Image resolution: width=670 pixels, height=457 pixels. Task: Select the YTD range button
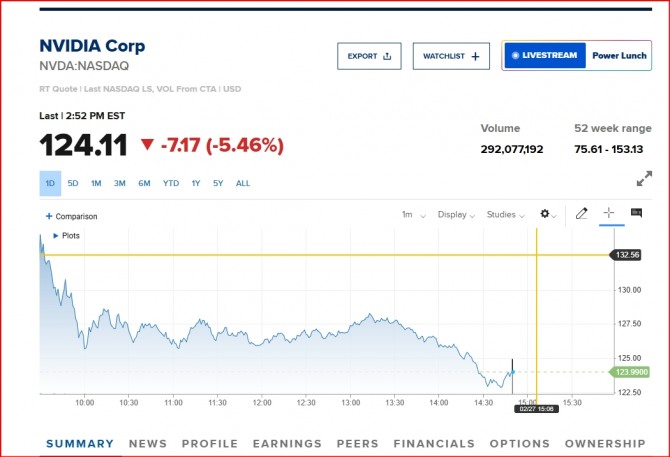171,183
